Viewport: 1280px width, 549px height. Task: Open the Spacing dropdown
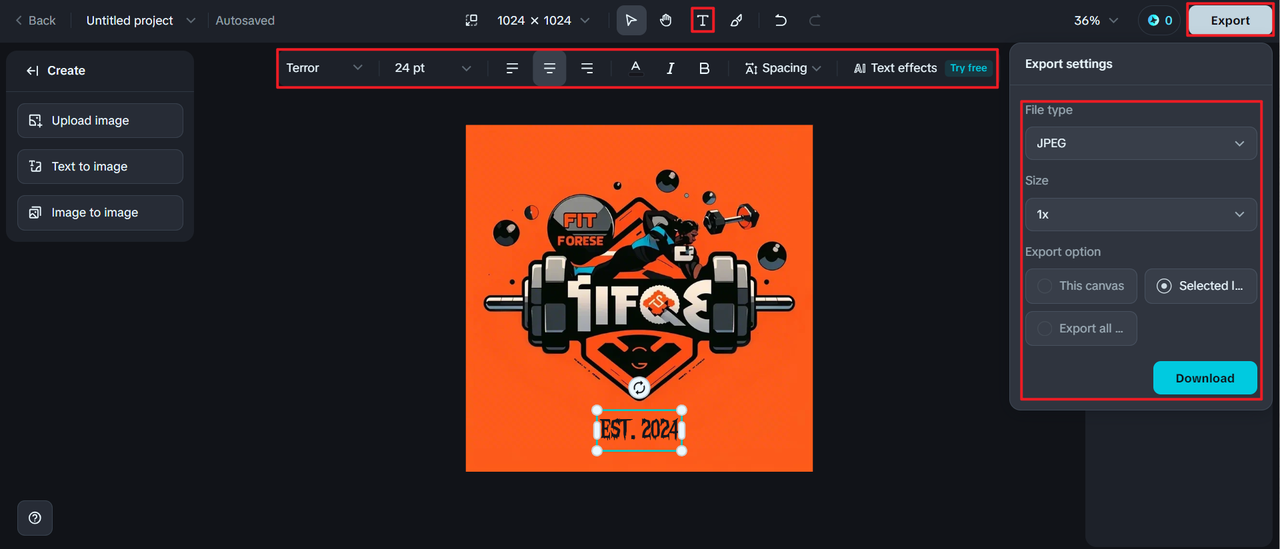pos(783,68)
